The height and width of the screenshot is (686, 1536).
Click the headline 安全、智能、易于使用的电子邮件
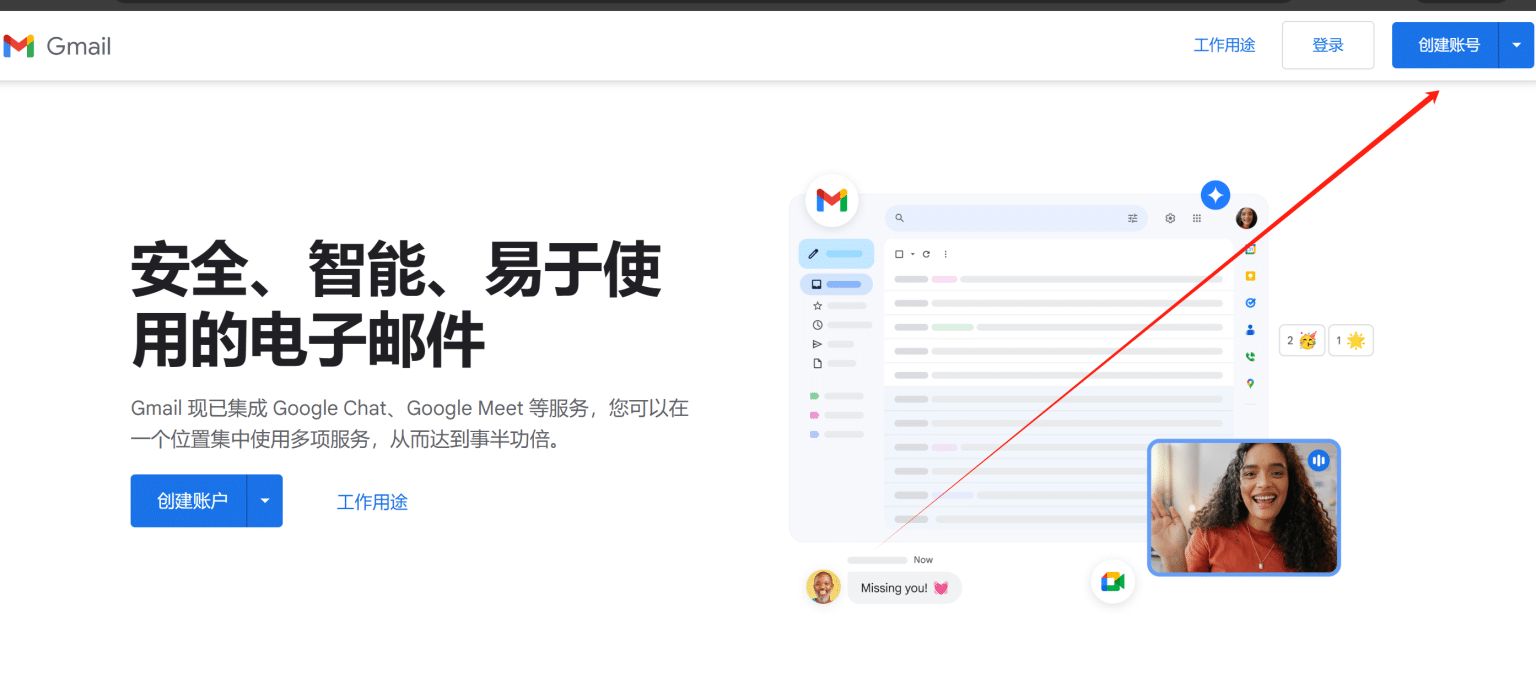pyautogui.click(x=396, y=304)
